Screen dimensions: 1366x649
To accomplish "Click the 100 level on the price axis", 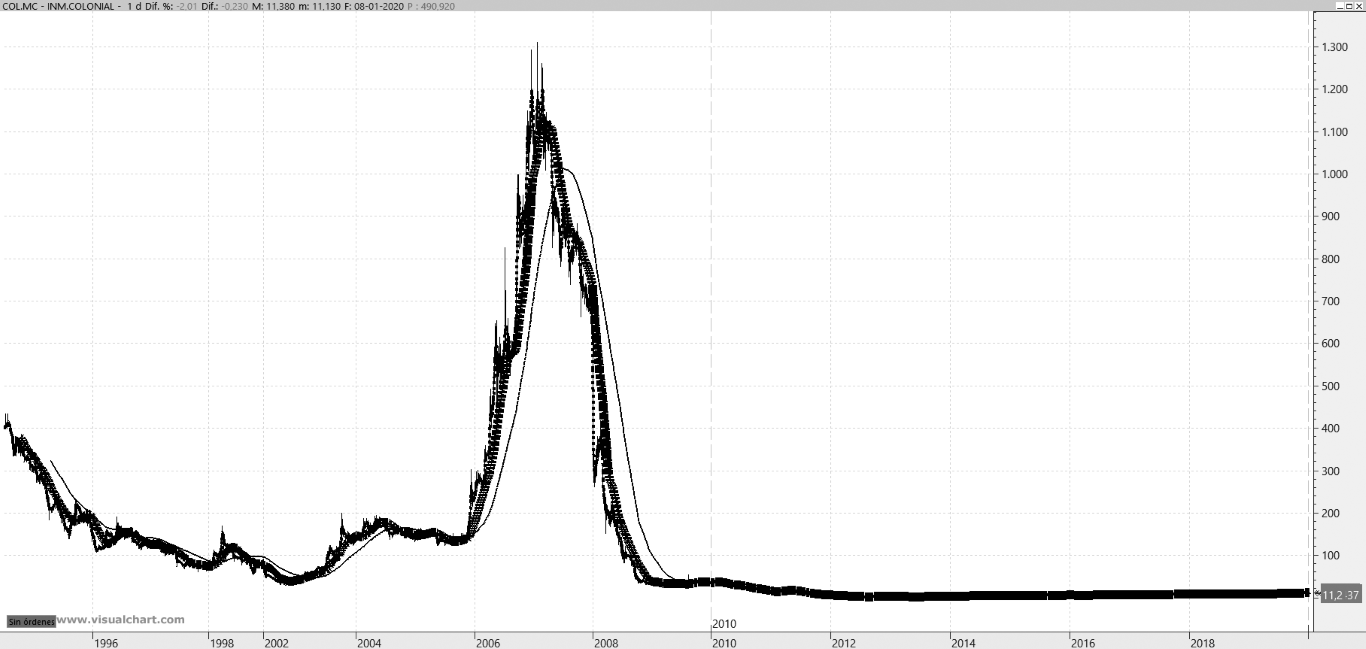I will pyautogui.click(x=1331, y=555).
